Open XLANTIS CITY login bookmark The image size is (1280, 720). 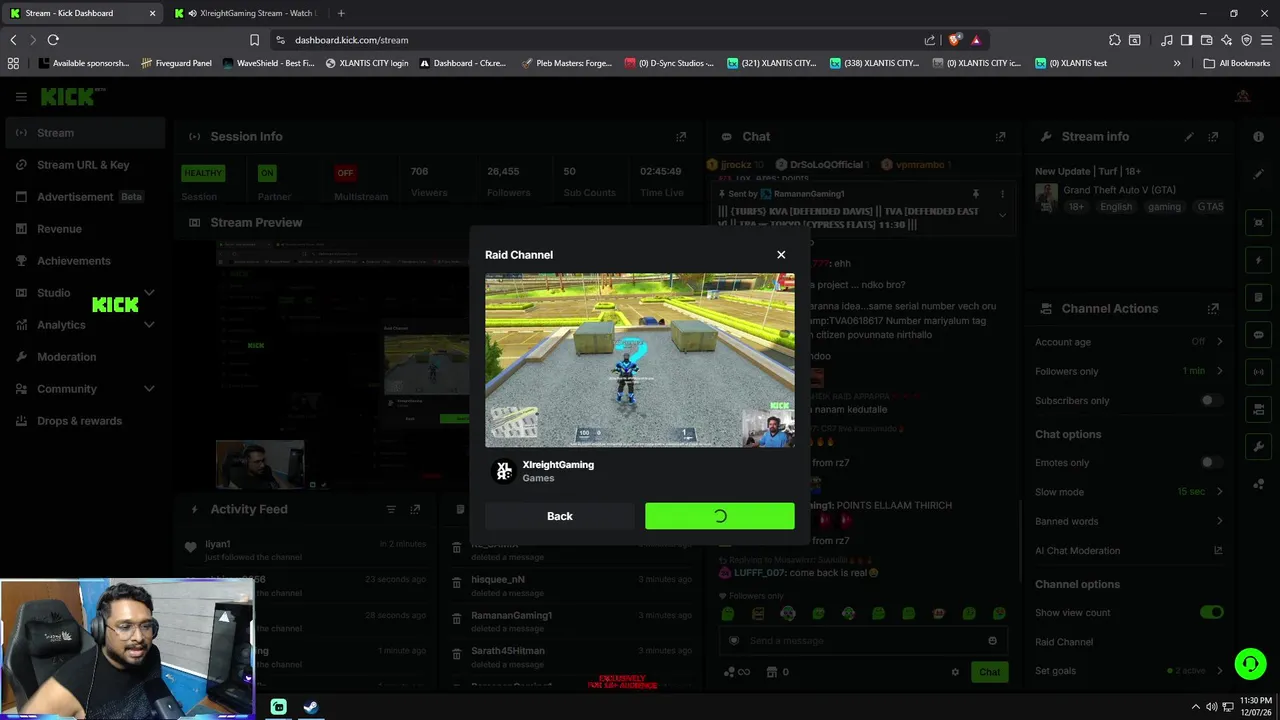[367, 63]
